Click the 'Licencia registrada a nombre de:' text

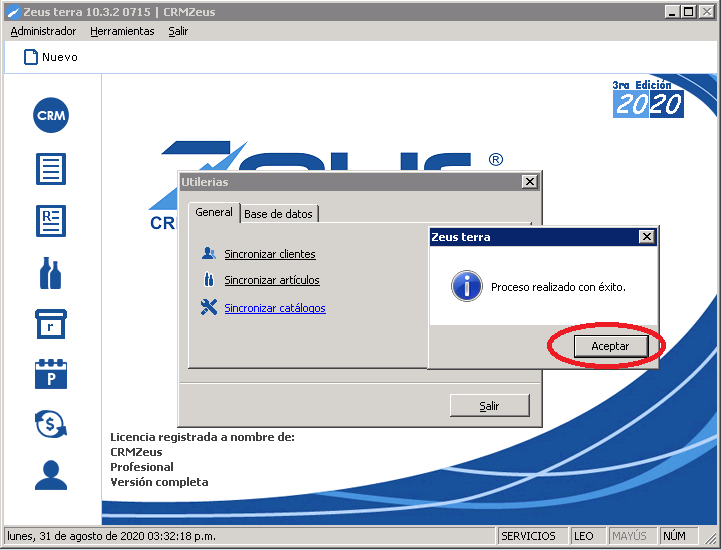202,437
